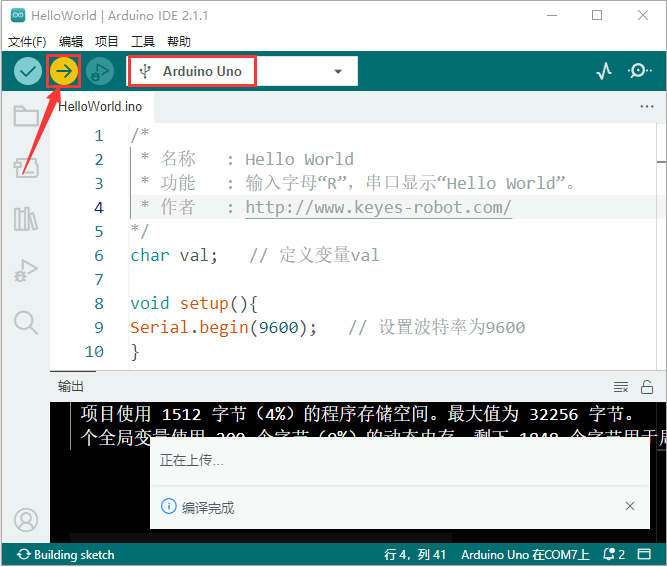667x567 pixels.
Task: Open the 项目 menu
Action: (x=106, y=42)
